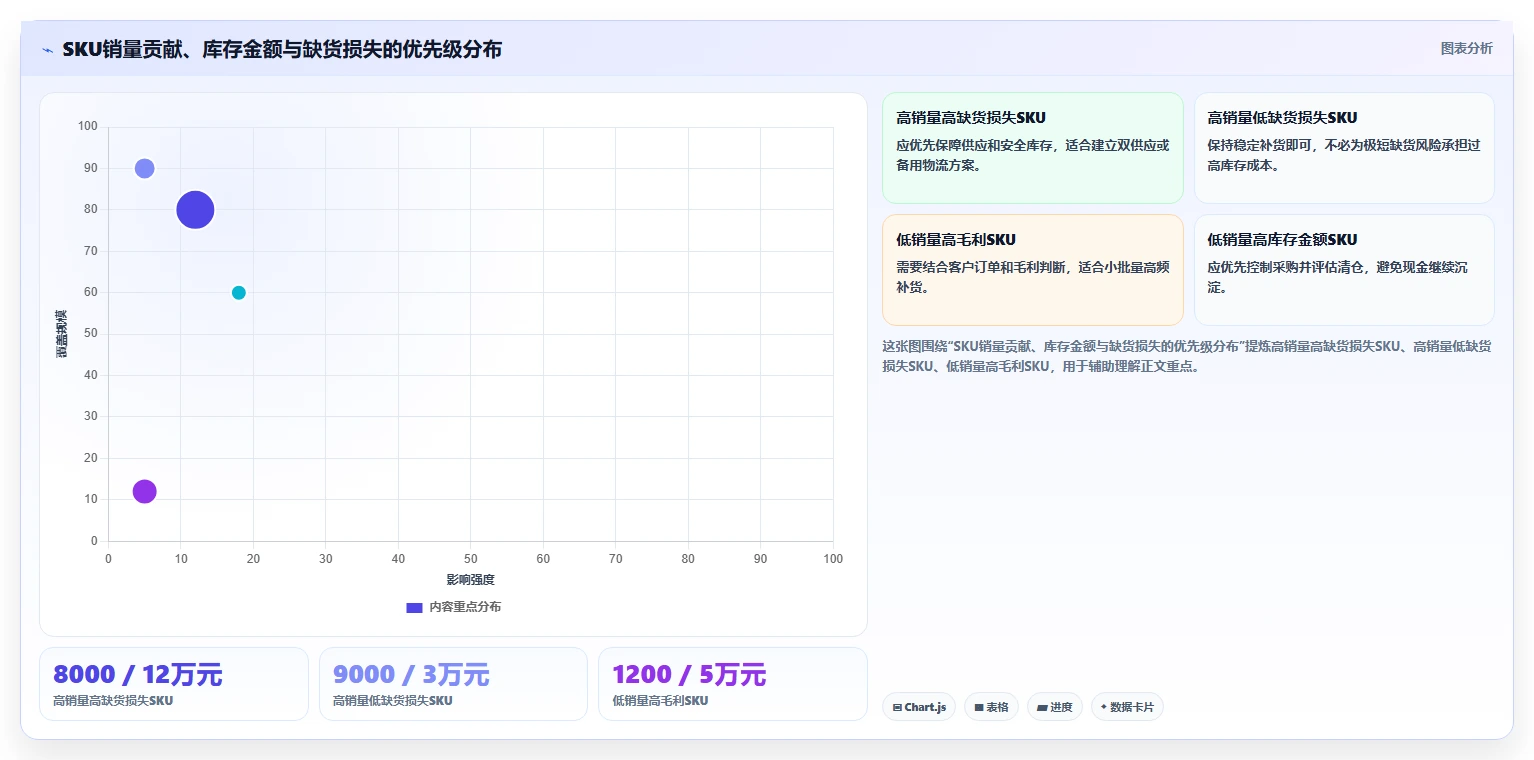1534x760 pixels.
Task: Select the large indigo bubble at value 80
Action: (x=195, y=210)
